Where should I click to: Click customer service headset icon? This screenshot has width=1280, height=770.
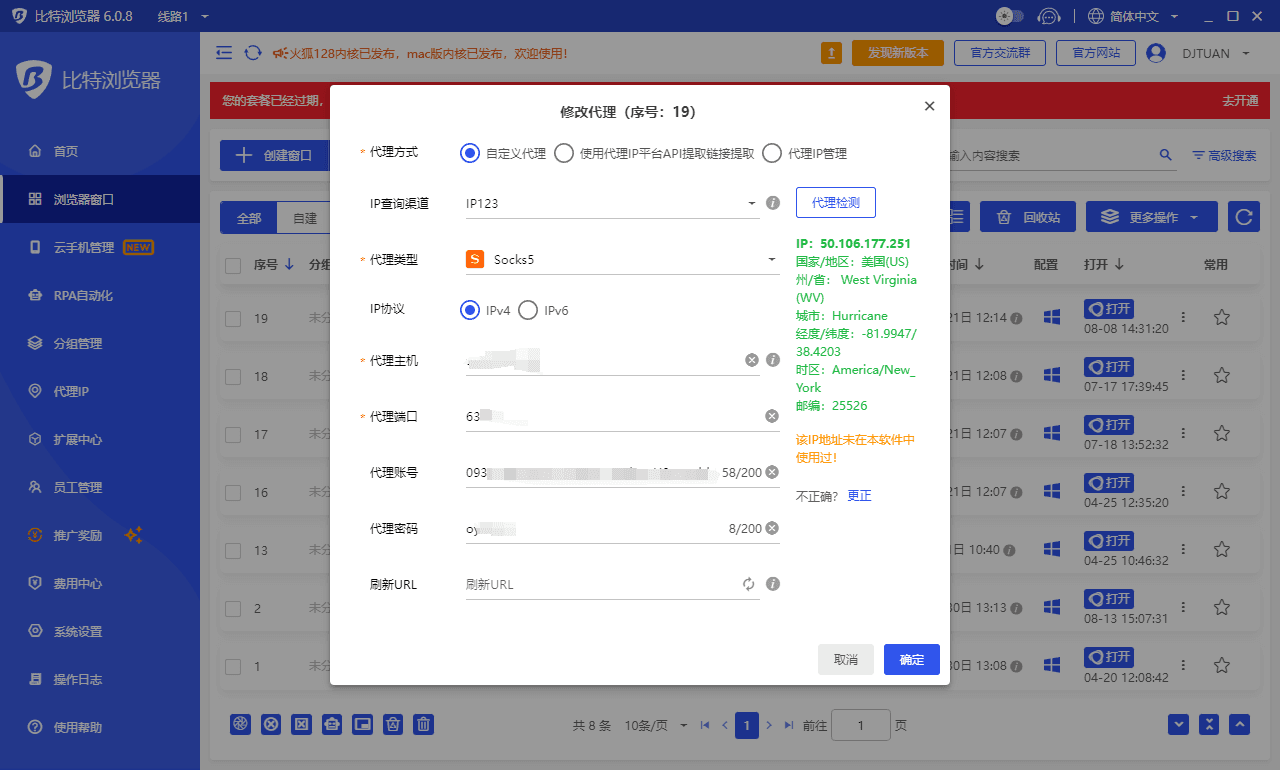pos(1048,16)
